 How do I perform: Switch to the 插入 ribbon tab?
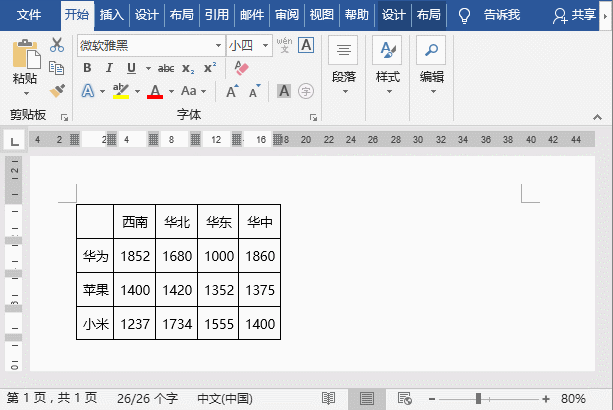[112, 15]
